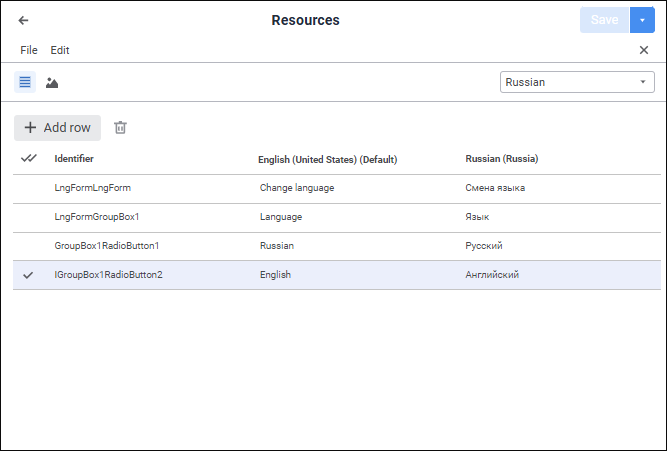Uncheck the IGroupBox1RadioButton2 row checkmark

(28, 275)
